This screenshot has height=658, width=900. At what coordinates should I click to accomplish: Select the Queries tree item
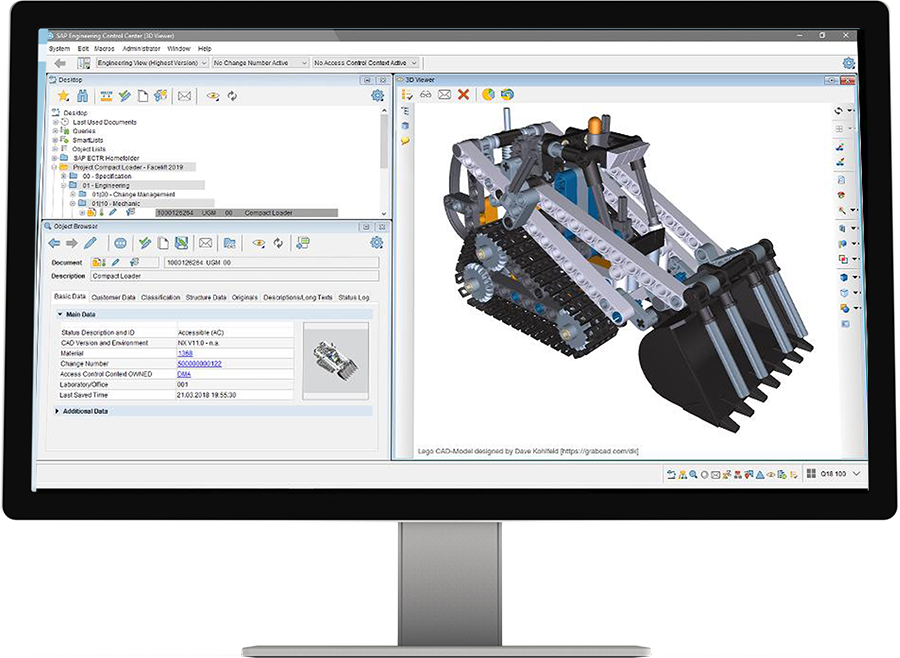point(84,131)
